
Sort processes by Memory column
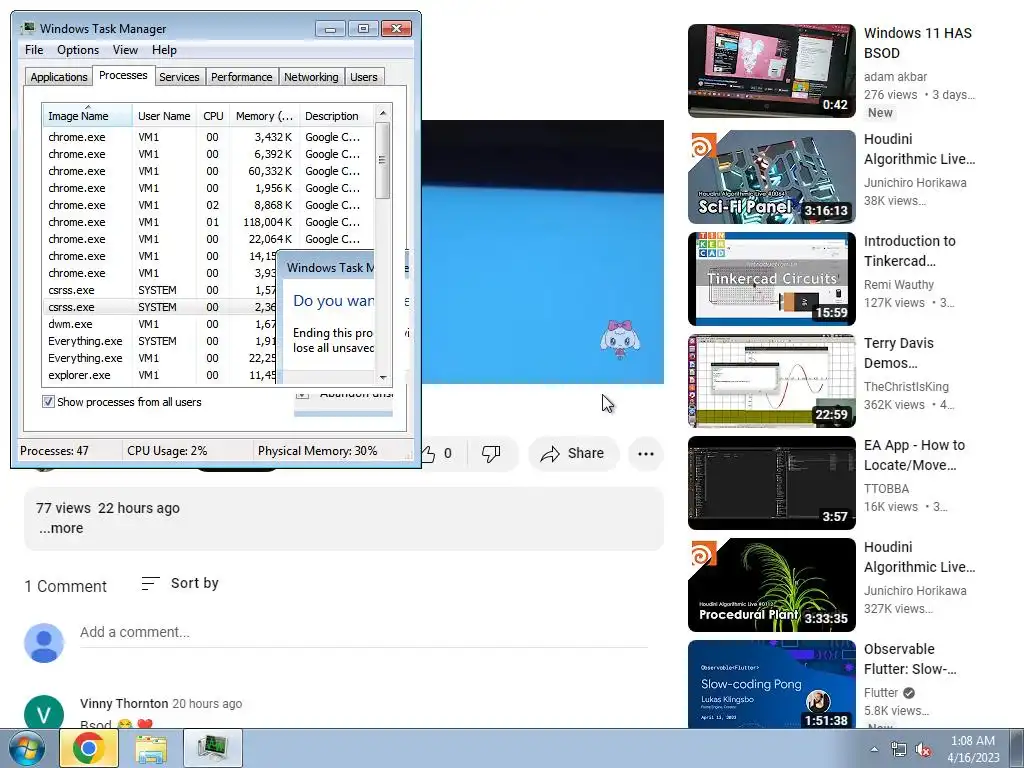point(264,116)
